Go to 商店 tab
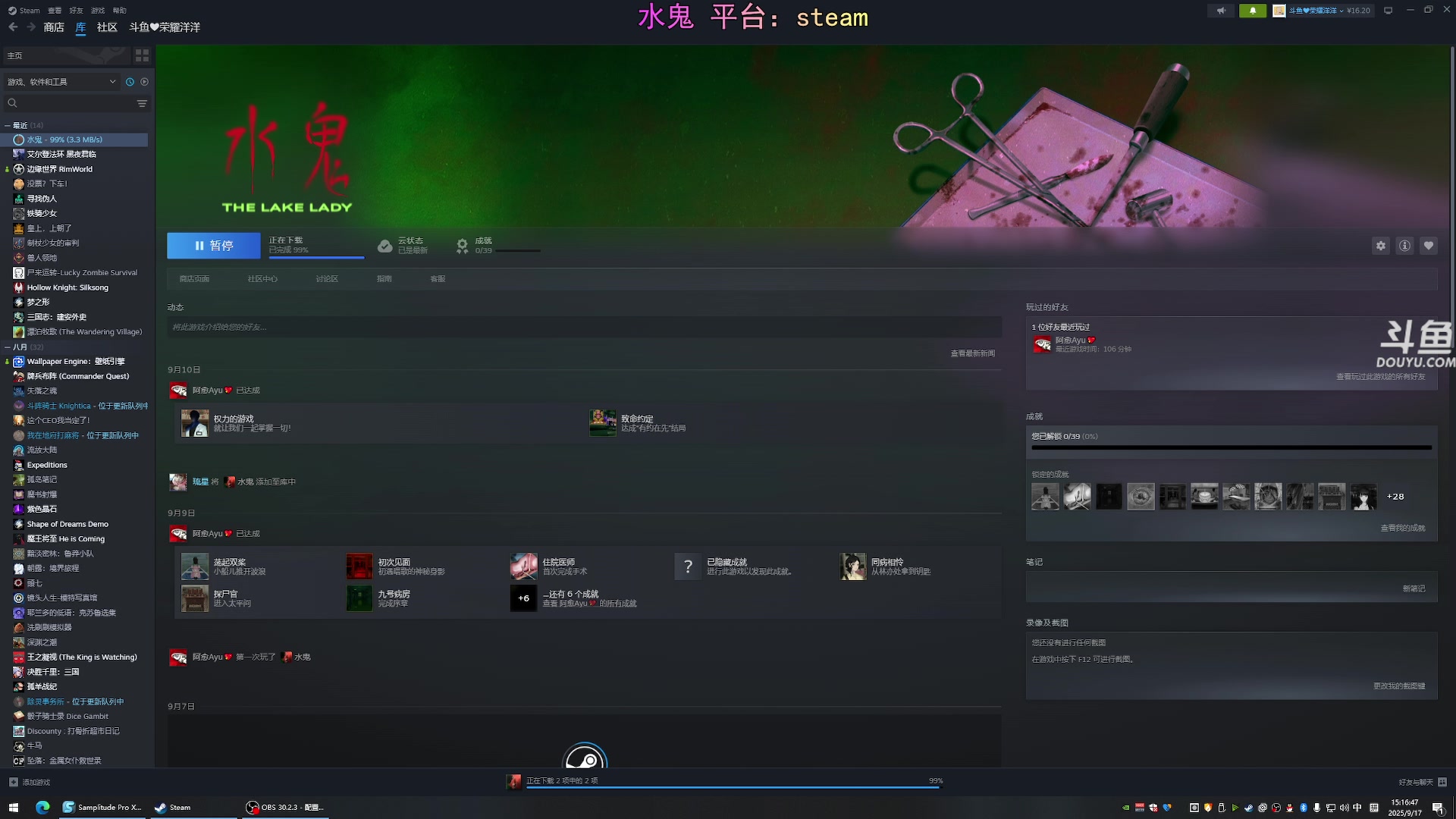The width and height of the screenshot is (1456, 819). (54, 27)
